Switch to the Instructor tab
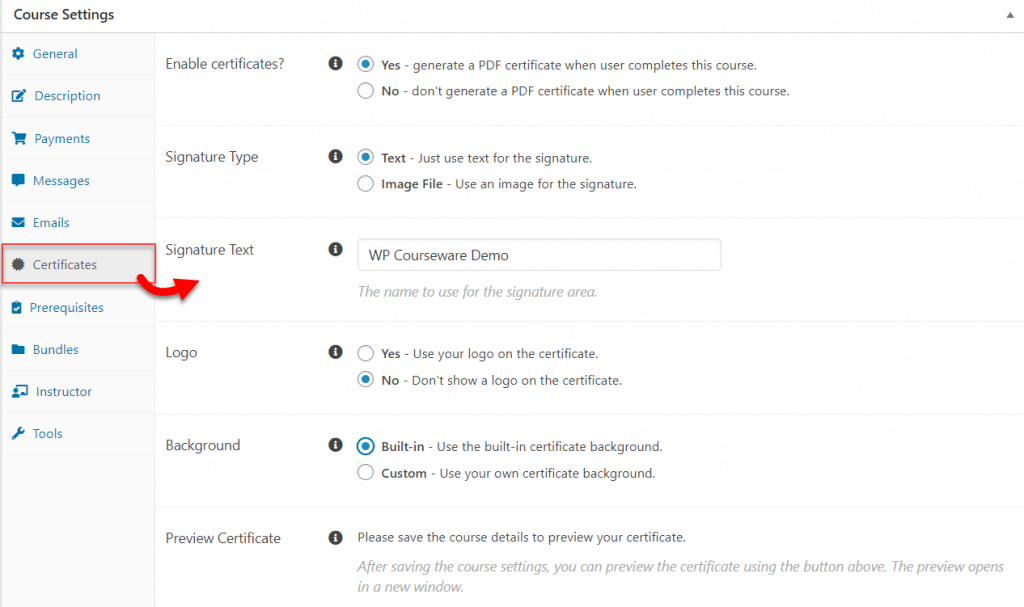Image resolution: width=1024 pixels, height=607 pixels. [x=63, y=392]
